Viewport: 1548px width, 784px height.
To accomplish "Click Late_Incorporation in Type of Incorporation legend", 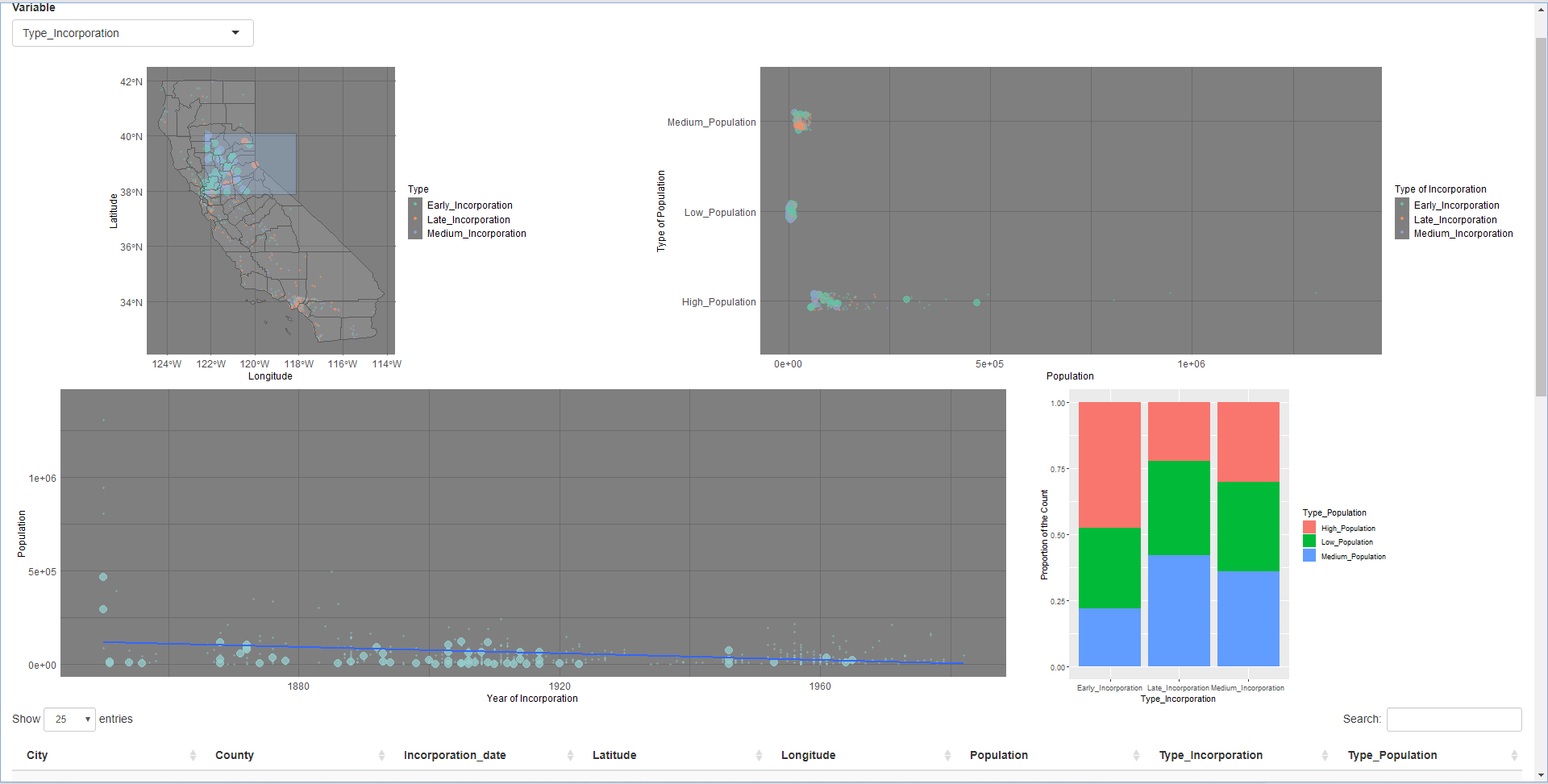I will pos(1455,220).
